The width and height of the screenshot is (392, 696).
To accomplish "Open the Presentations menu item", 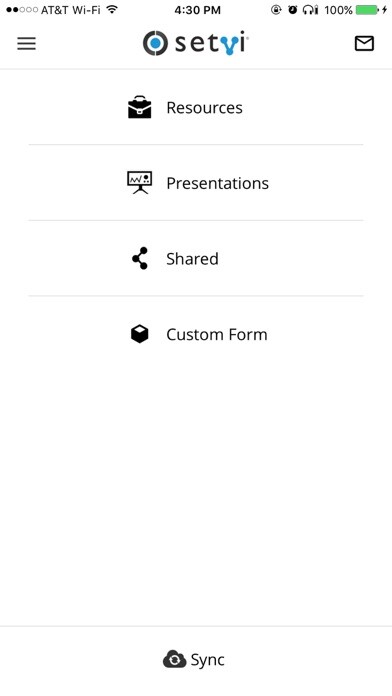I will 196,182.
